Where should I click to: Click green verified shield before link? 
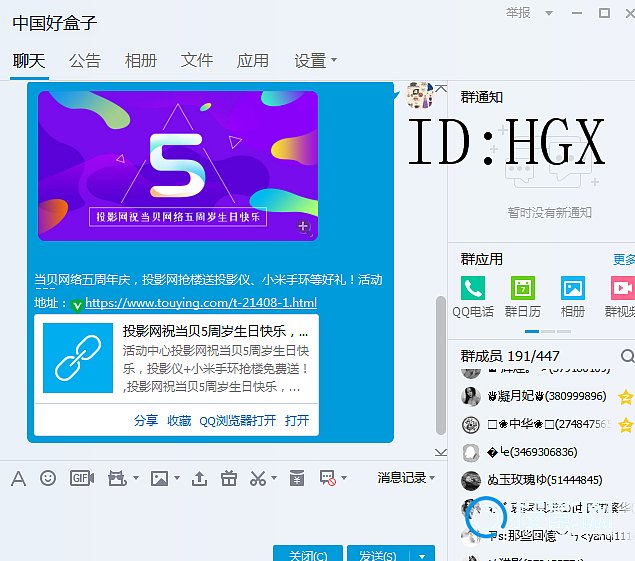(x=77, y=305)
